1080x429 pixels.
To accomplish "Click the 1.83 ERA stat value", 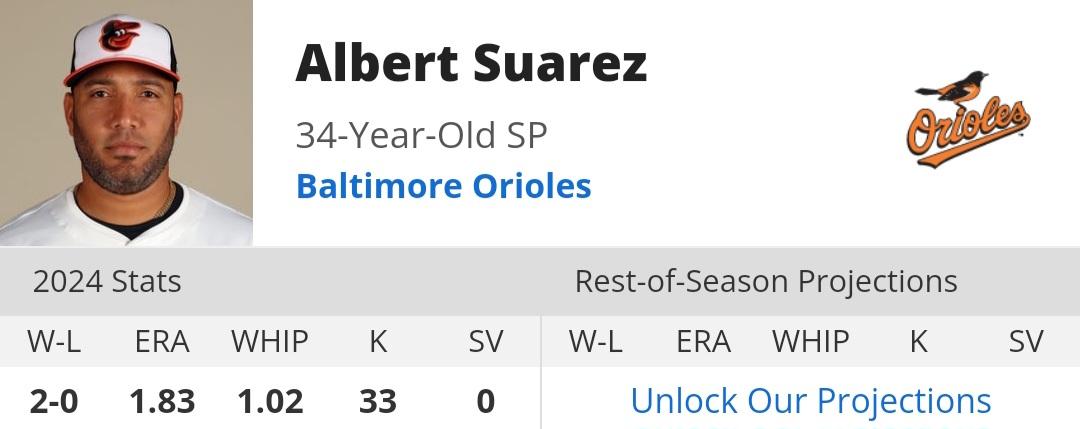I will (x=163, y=401).
